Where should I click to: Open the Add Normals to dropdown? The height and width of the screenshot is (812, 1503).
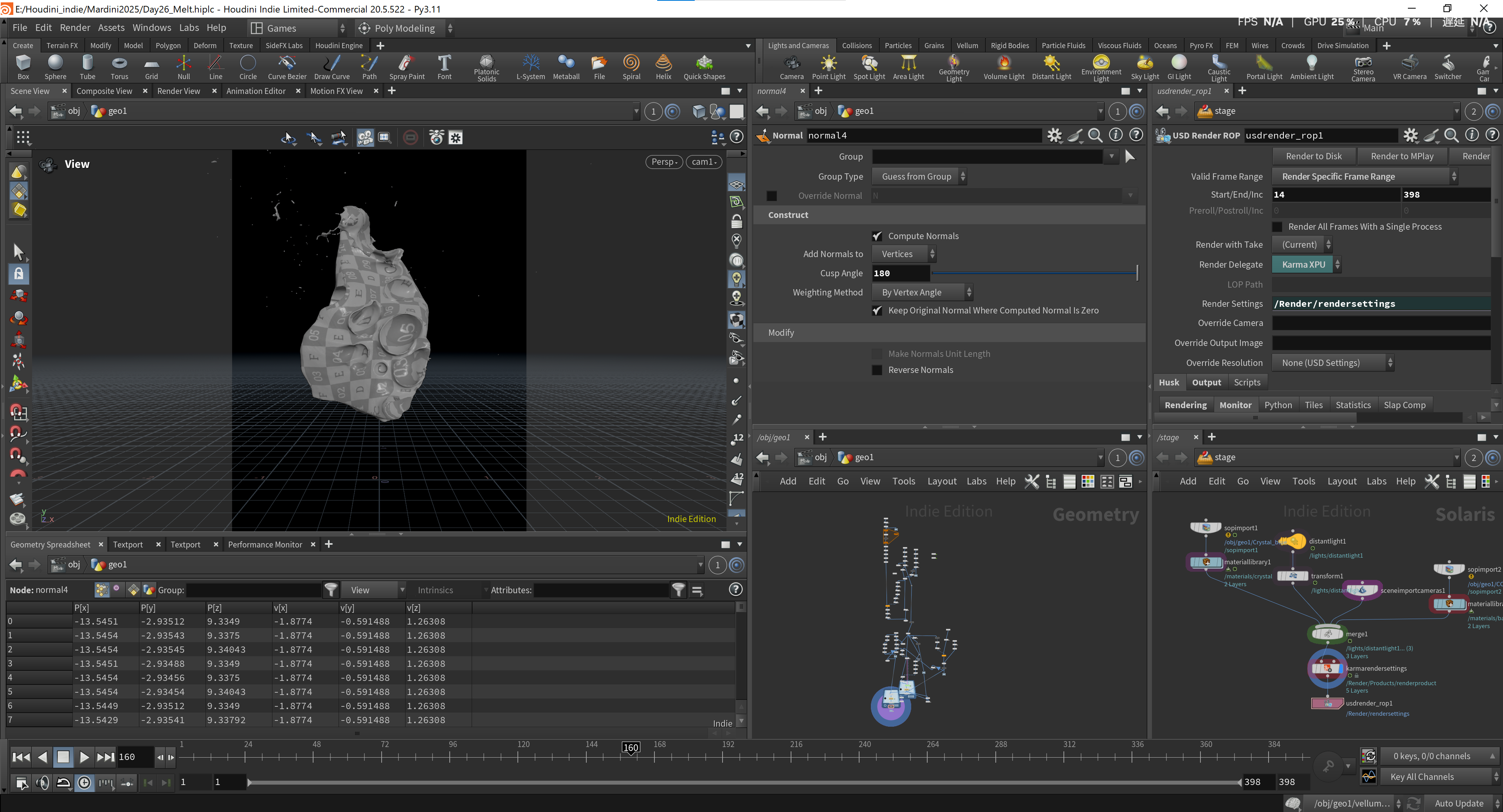coord(904,254)
